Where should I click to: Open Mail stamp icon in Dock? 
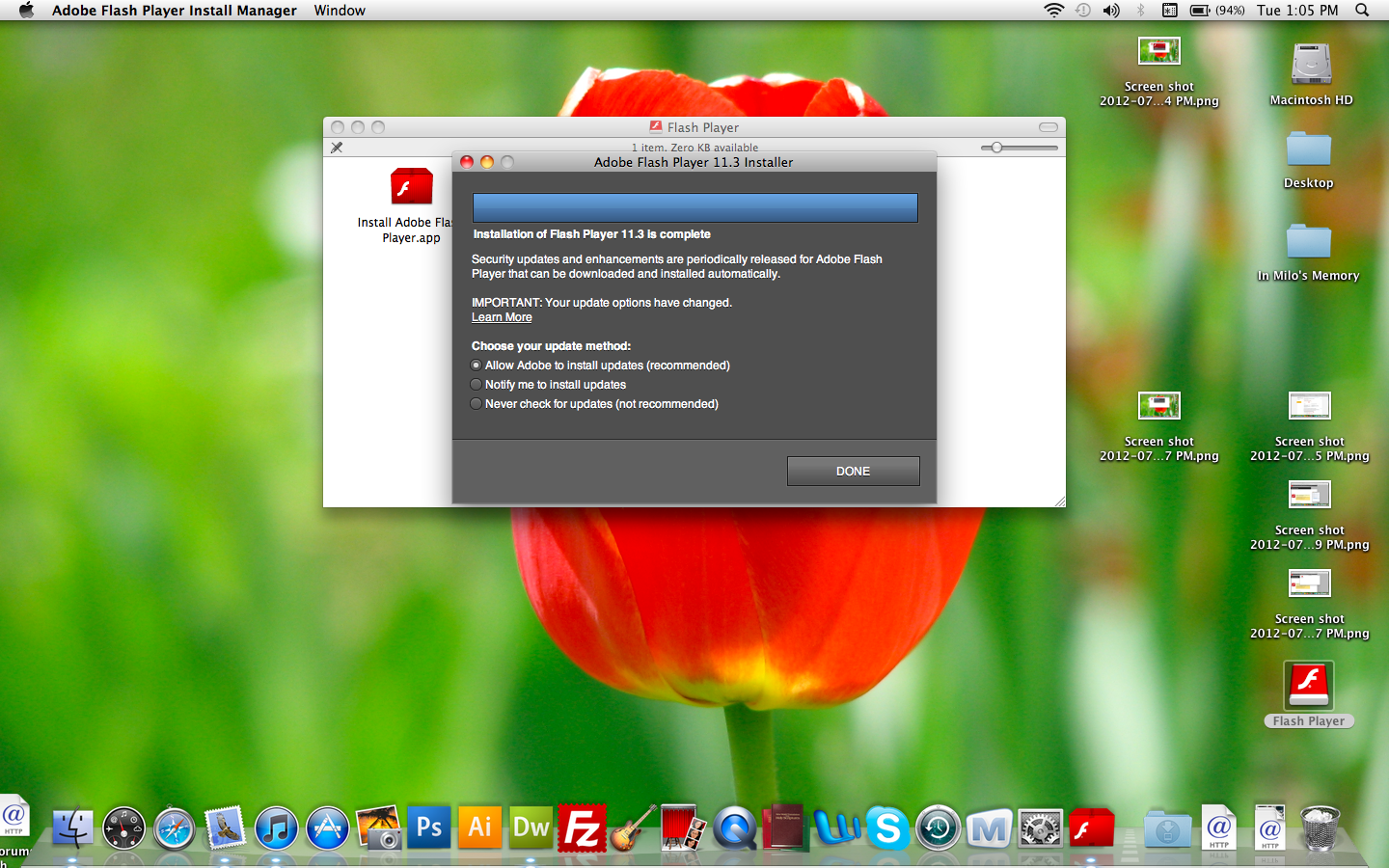click(x=226, y=827)
